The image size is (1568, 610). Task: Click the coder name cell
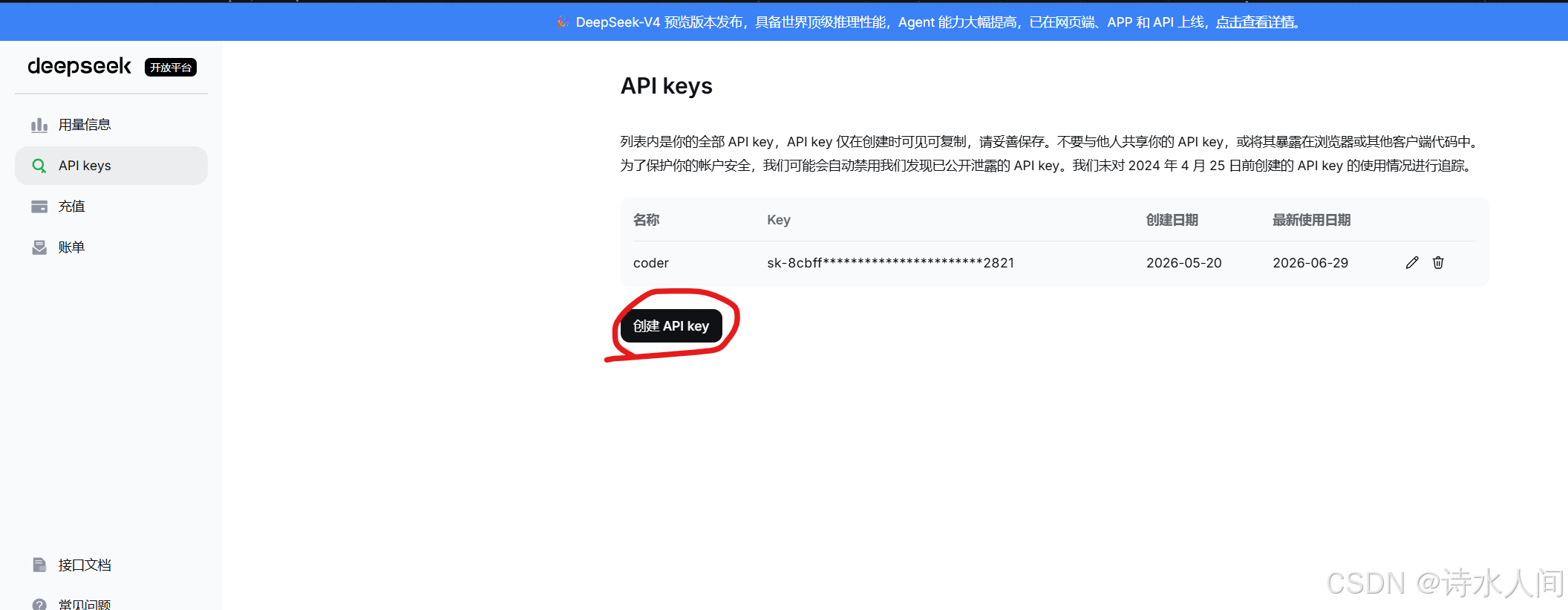tap(651, 263)
